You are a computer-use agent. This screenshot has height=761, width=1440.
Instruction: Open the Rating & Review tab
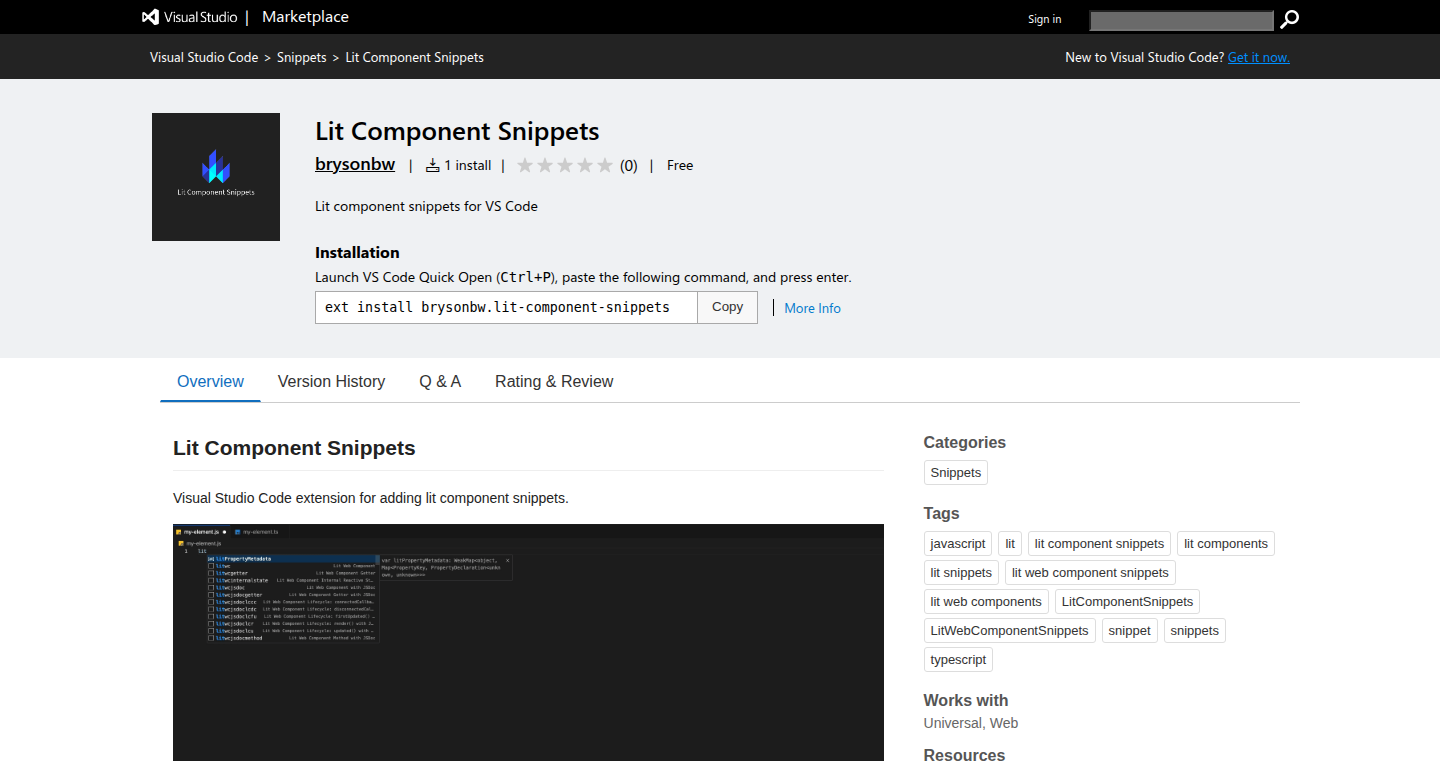click(554, 381)
